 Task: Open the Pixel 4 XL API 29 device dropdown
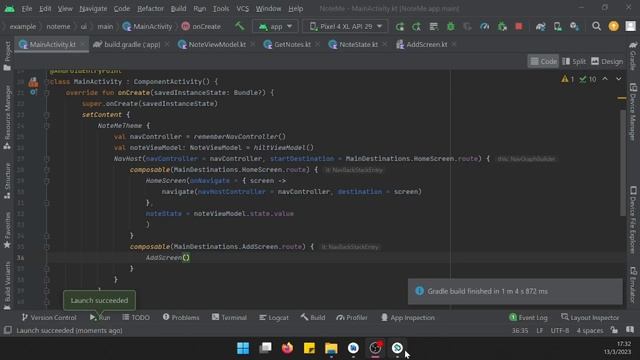pos(345,27)
